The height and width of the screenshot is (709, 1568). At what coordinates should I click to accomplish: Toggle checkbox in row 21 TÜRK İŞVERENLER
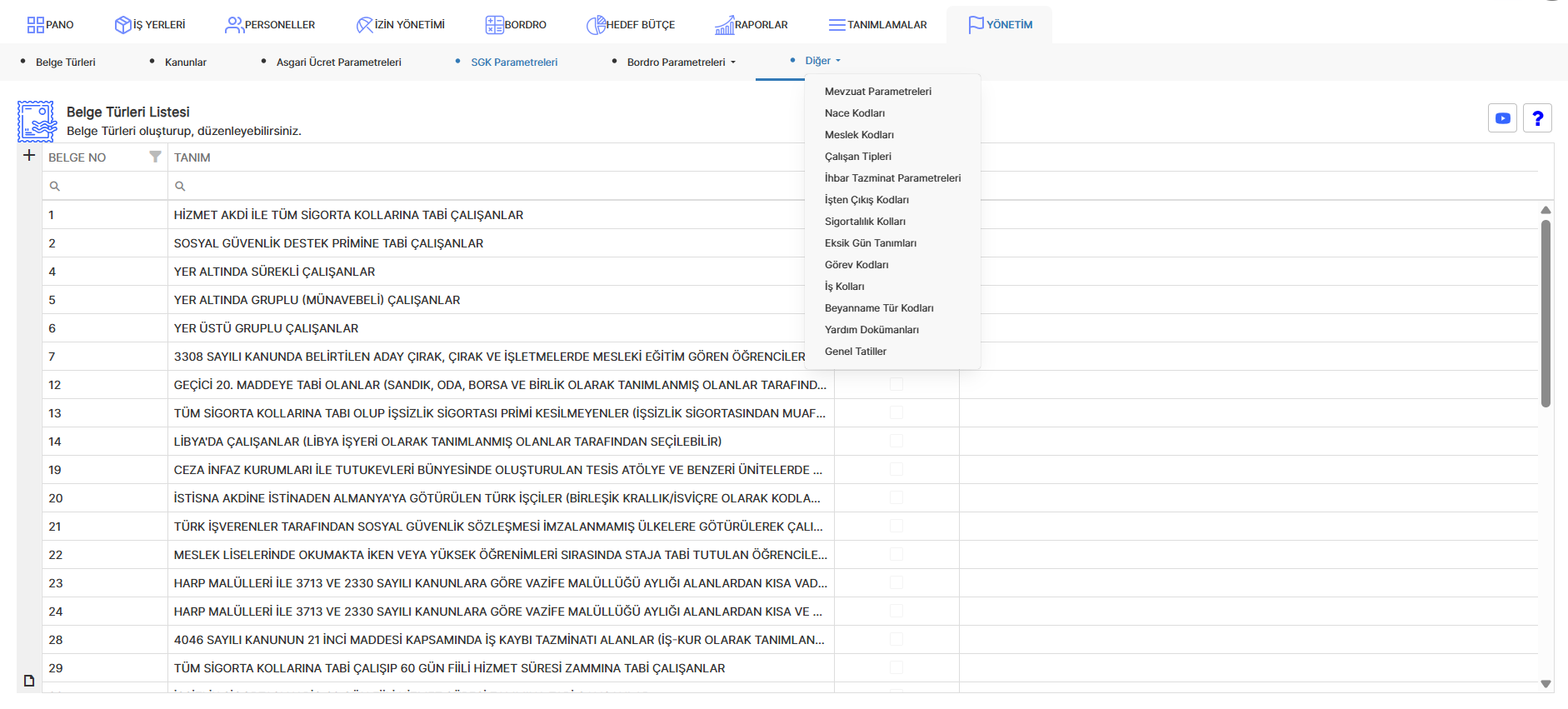(x=896, y=526)
